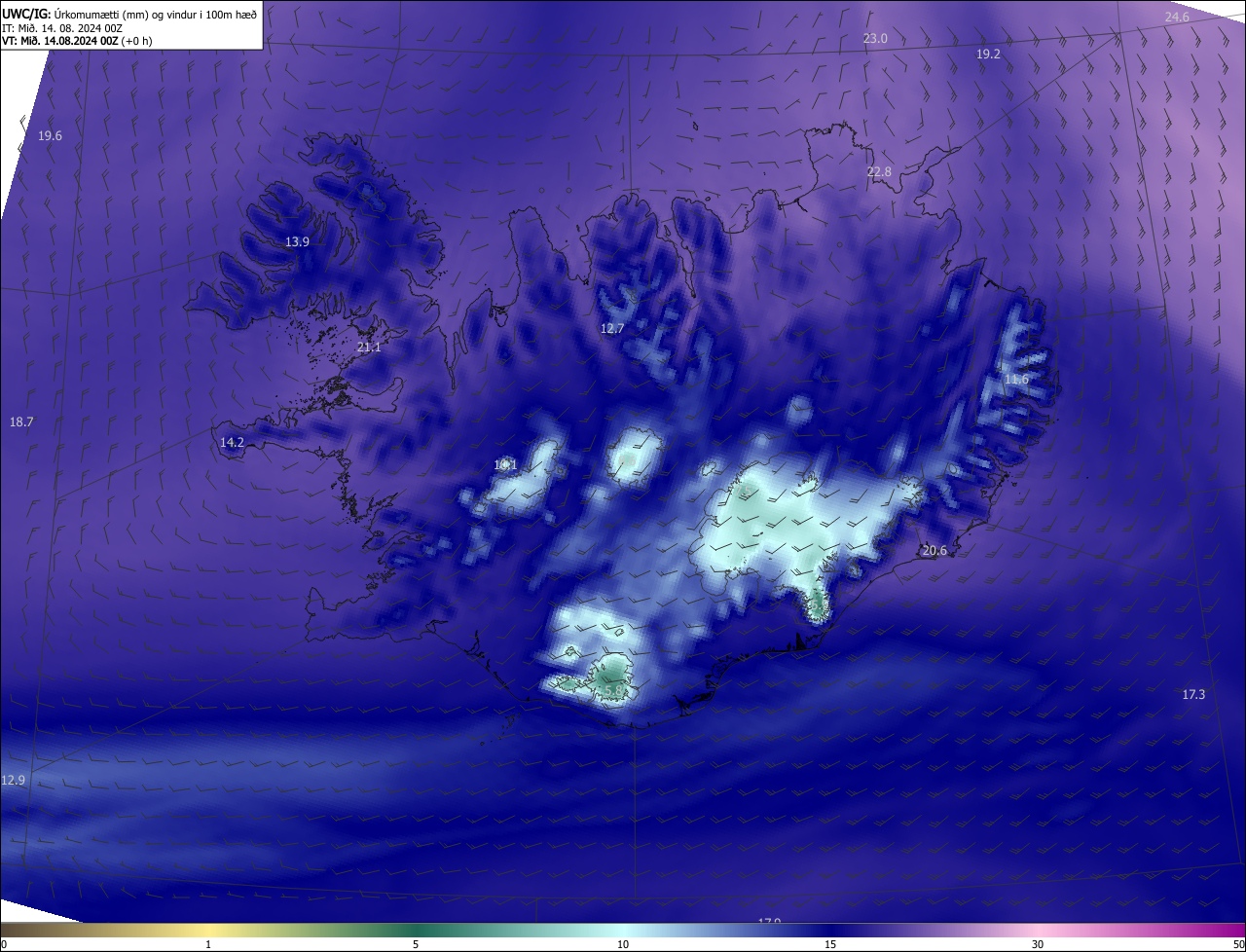Click the color scale label '50'
The width and height of the screenshot is (1246, 952).
[x=1238, y=944]
